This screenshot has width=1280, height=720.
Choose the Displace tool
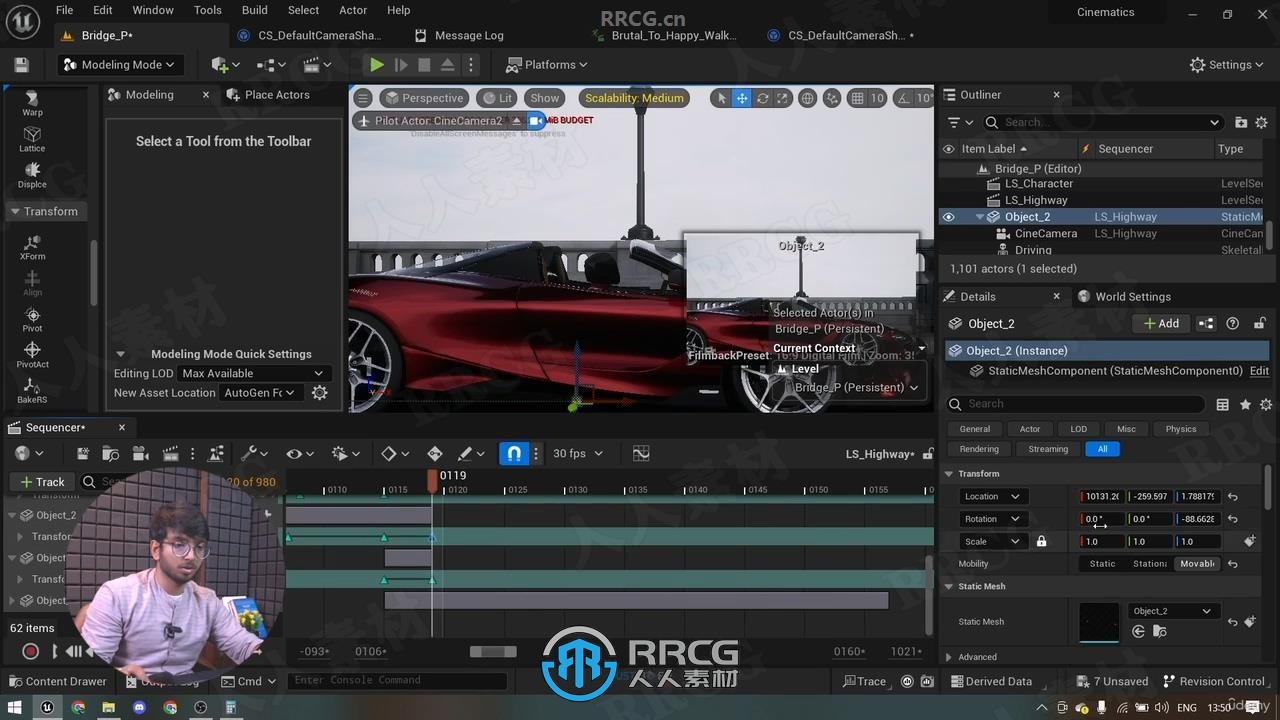coord(32,175)
